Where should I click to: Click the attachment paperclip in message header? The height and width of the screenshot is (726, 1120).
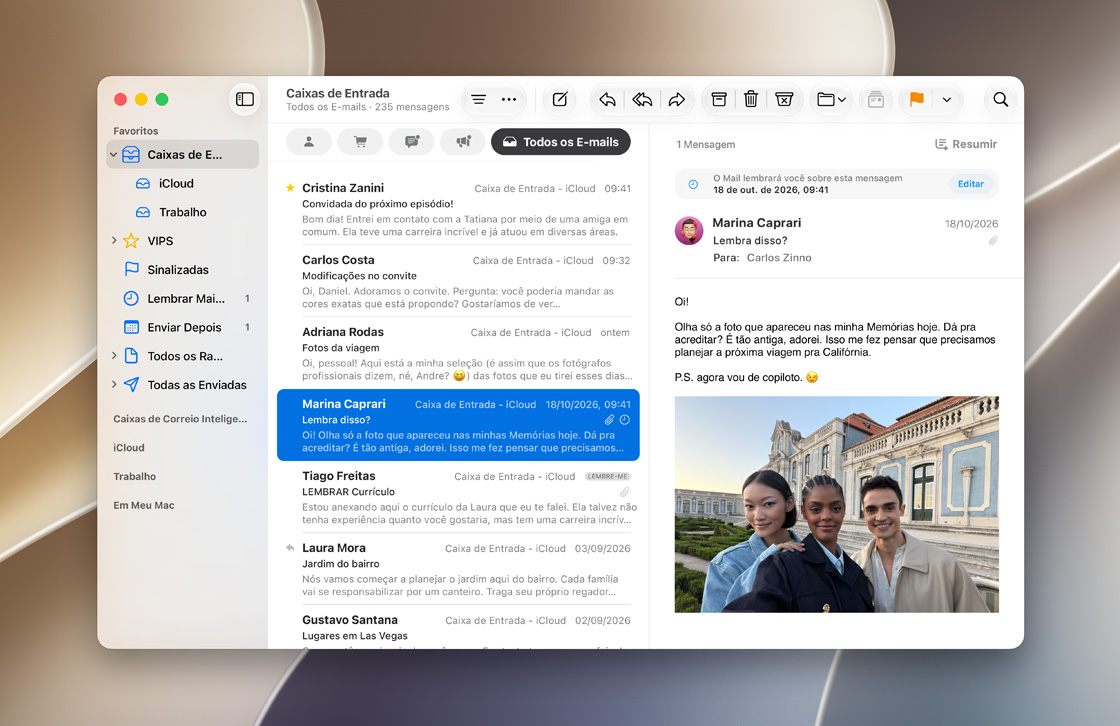993,241
